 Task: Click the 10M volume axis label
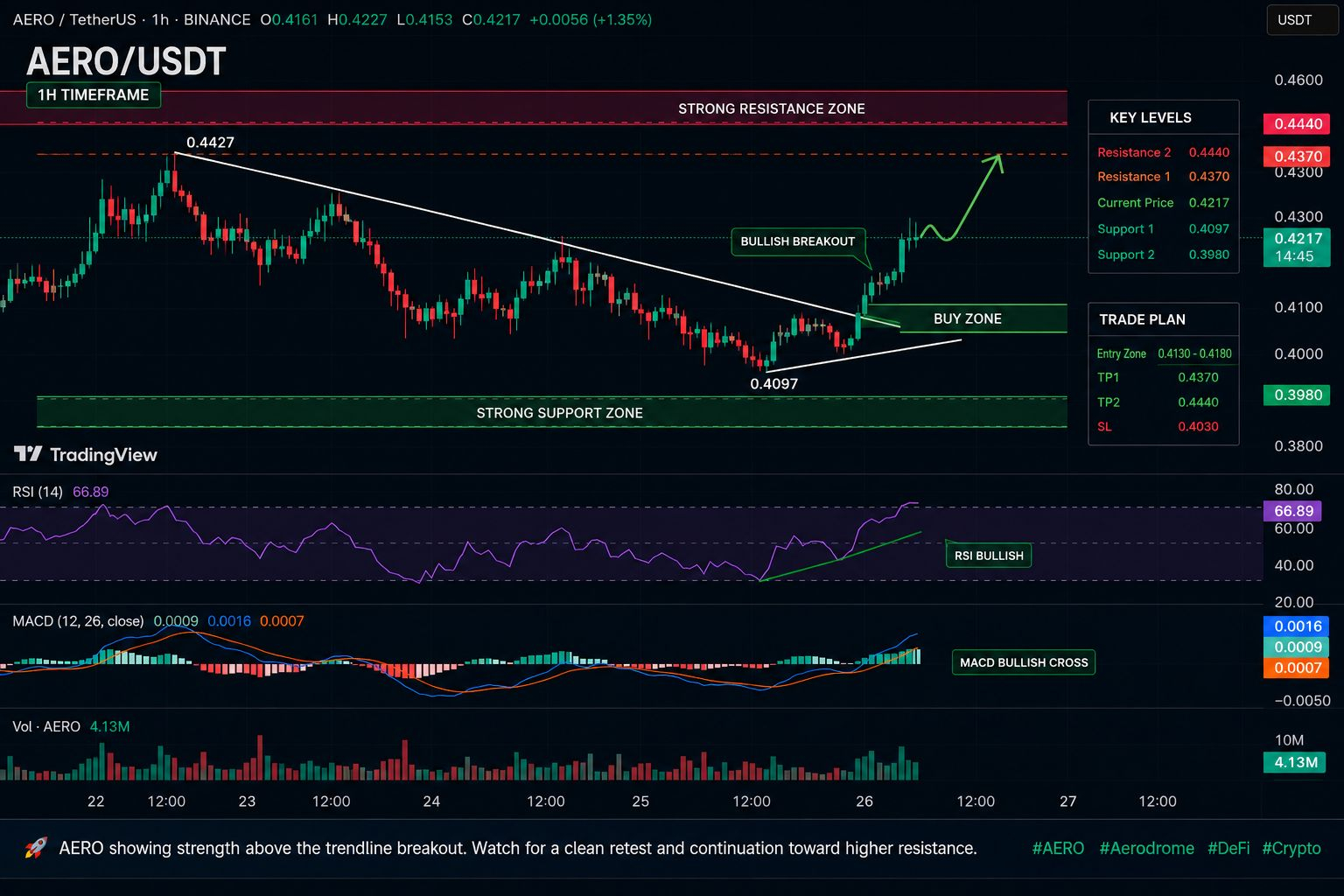coord(1289,740)
